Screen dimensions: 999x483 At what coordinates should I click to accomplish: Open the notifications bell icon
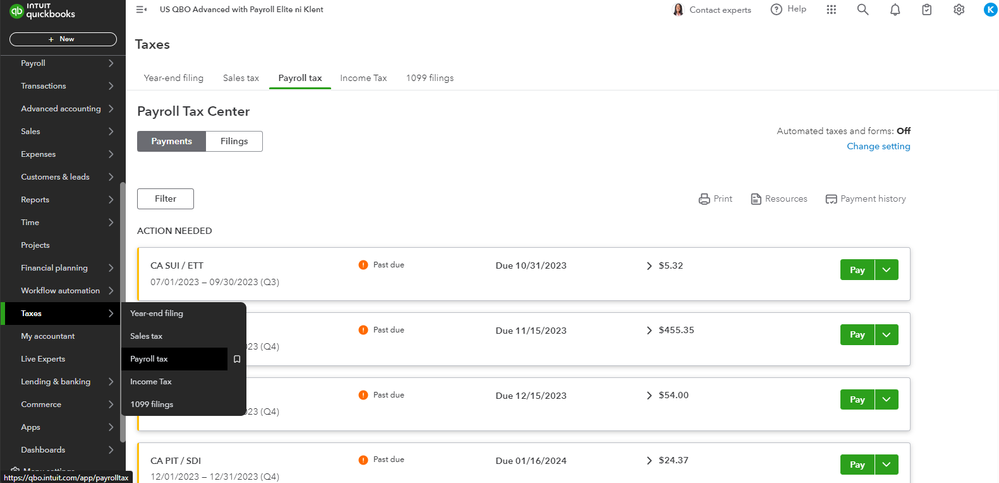895,10
